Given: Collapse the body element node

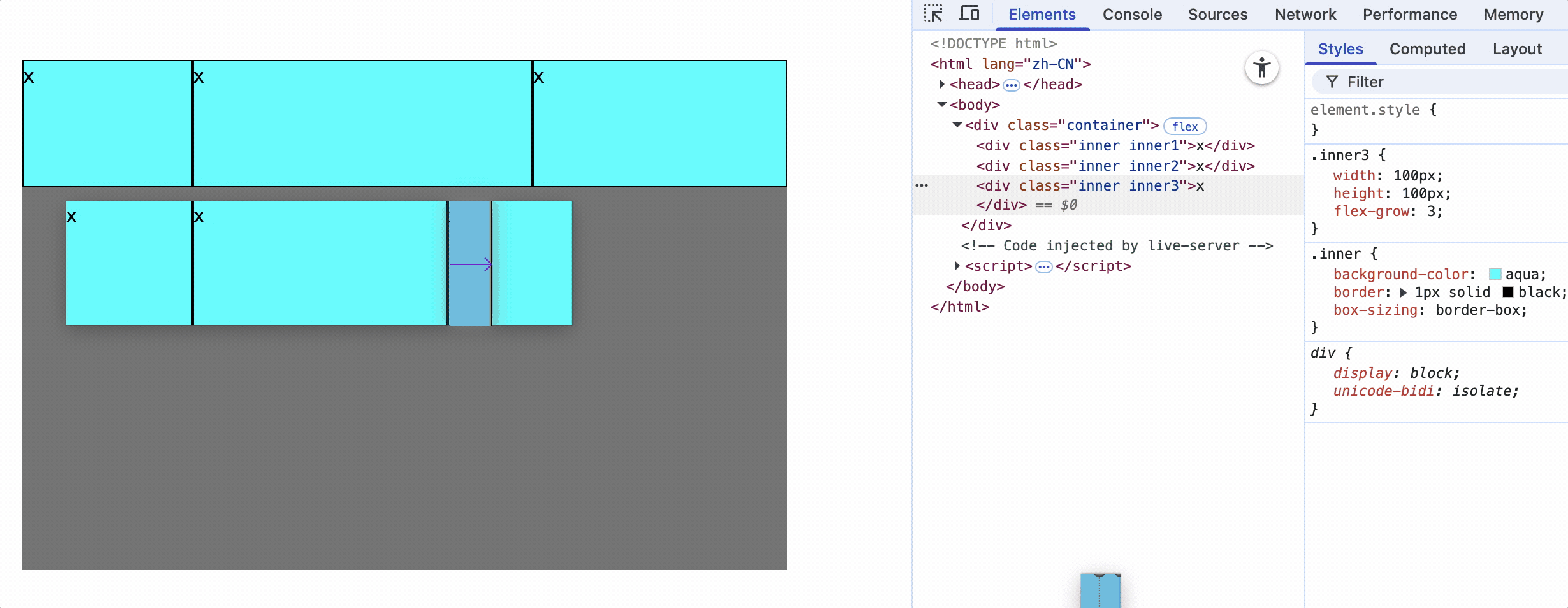Looking at the screenshot, I should [941, 105].
